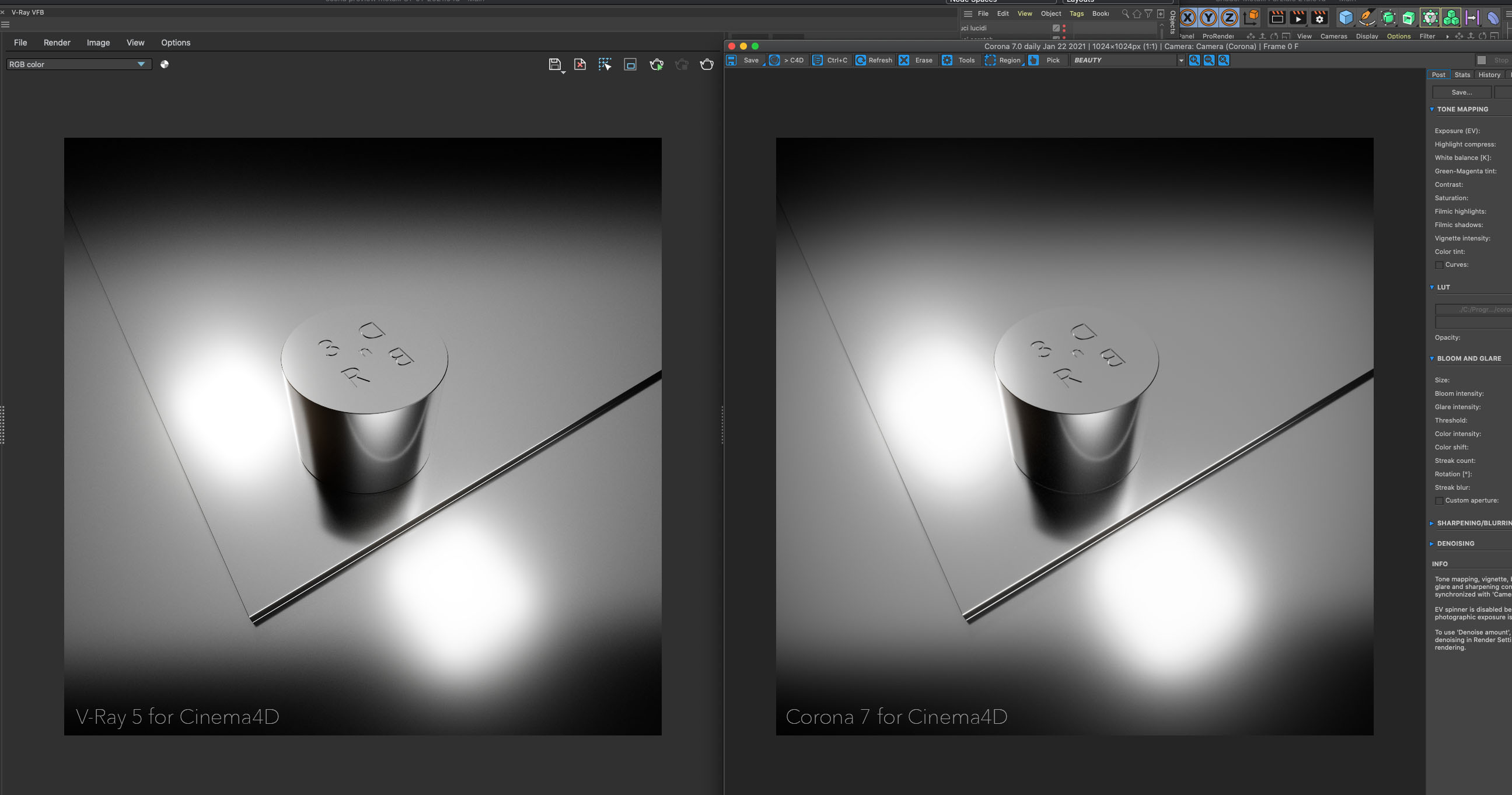Enable the Custom aperture checkbox
The image size is (1512, 795).
(1439, 501)
